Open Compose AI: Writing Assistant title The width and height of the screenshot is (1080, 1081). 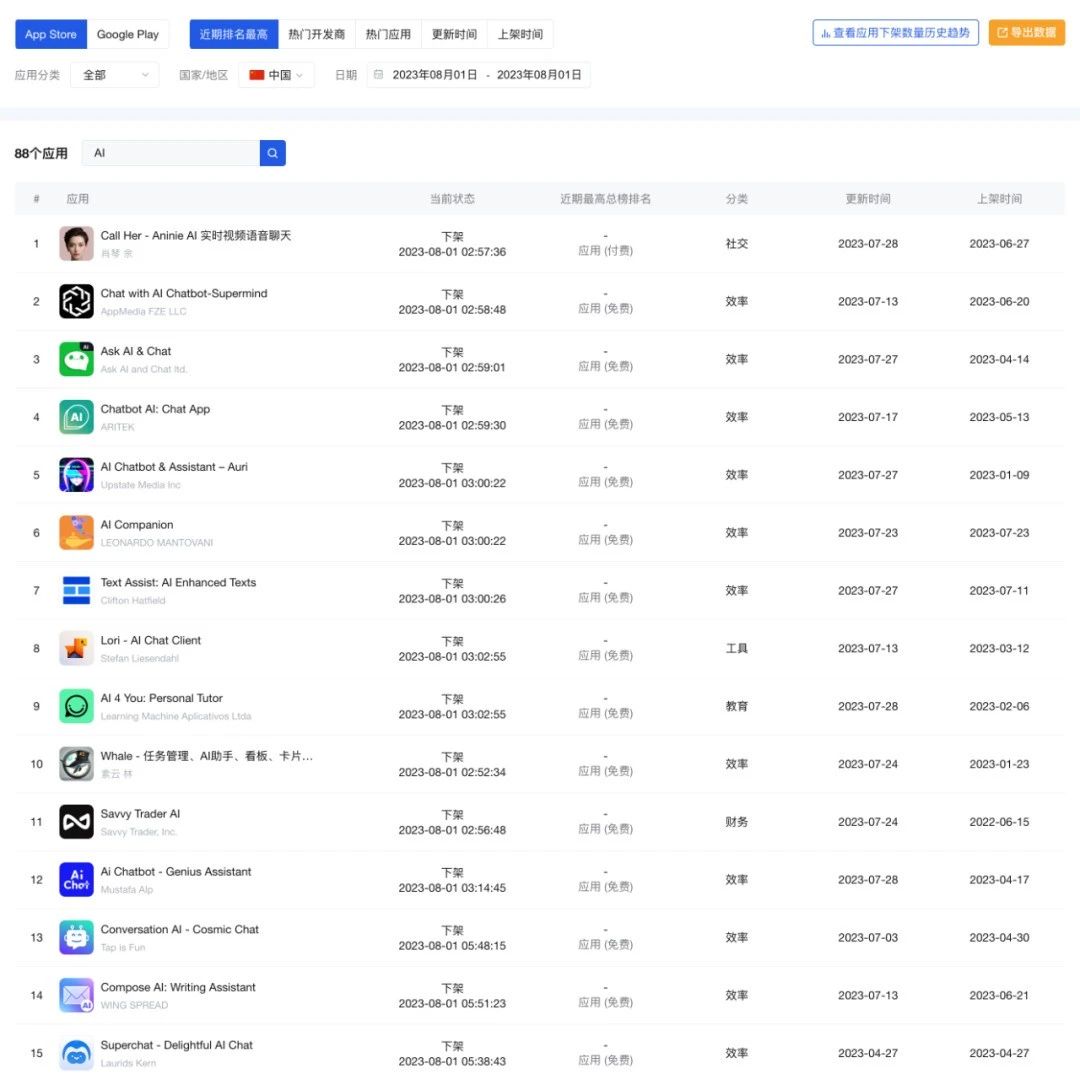tap(178, 987)
